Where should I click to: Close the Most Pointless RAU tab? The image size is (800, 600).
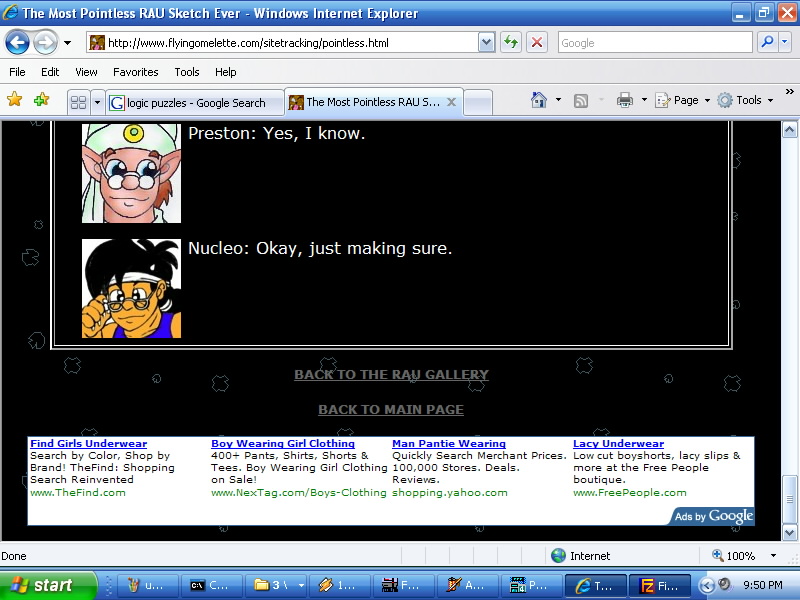452,102
